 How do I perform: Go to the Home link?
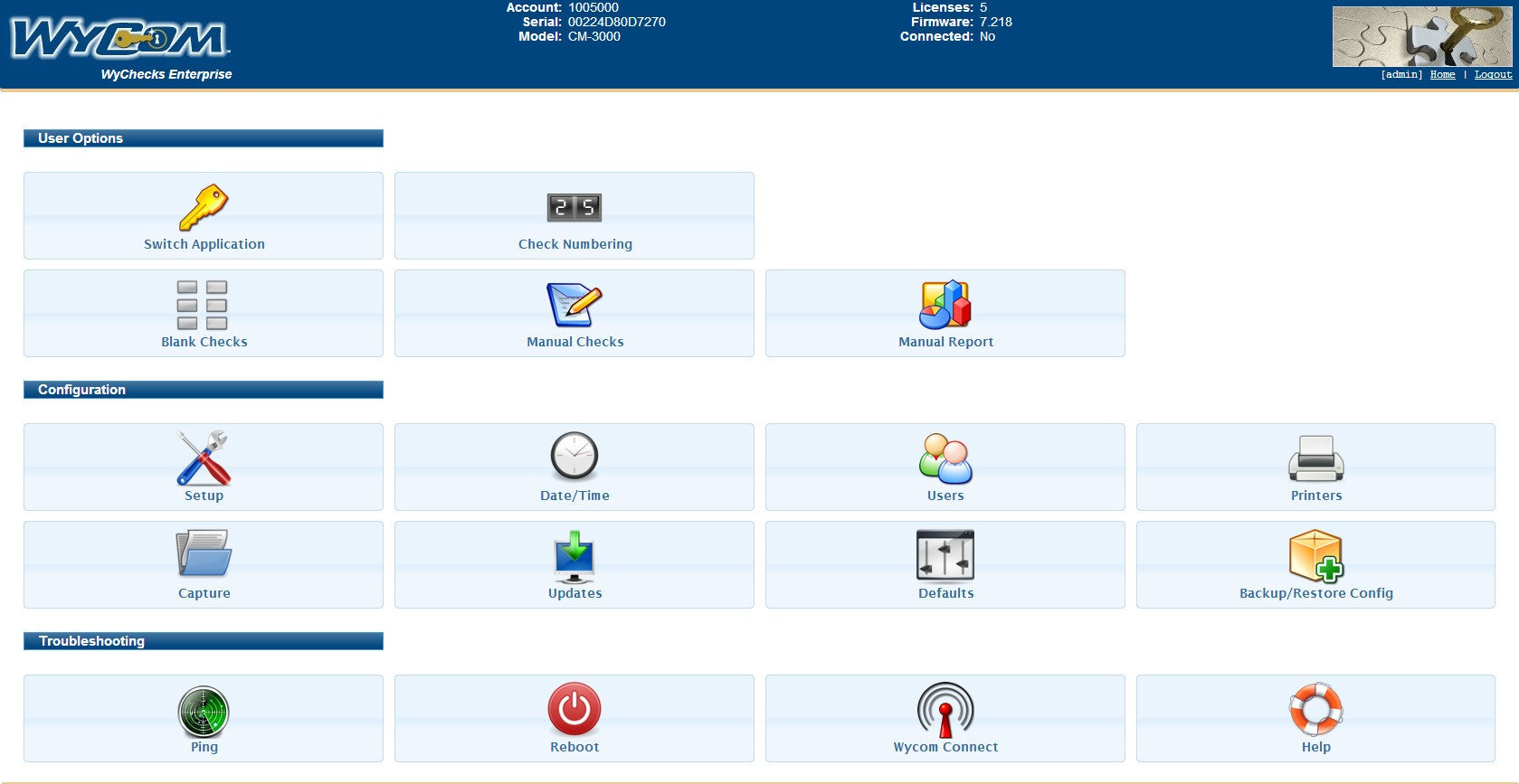1442,75
